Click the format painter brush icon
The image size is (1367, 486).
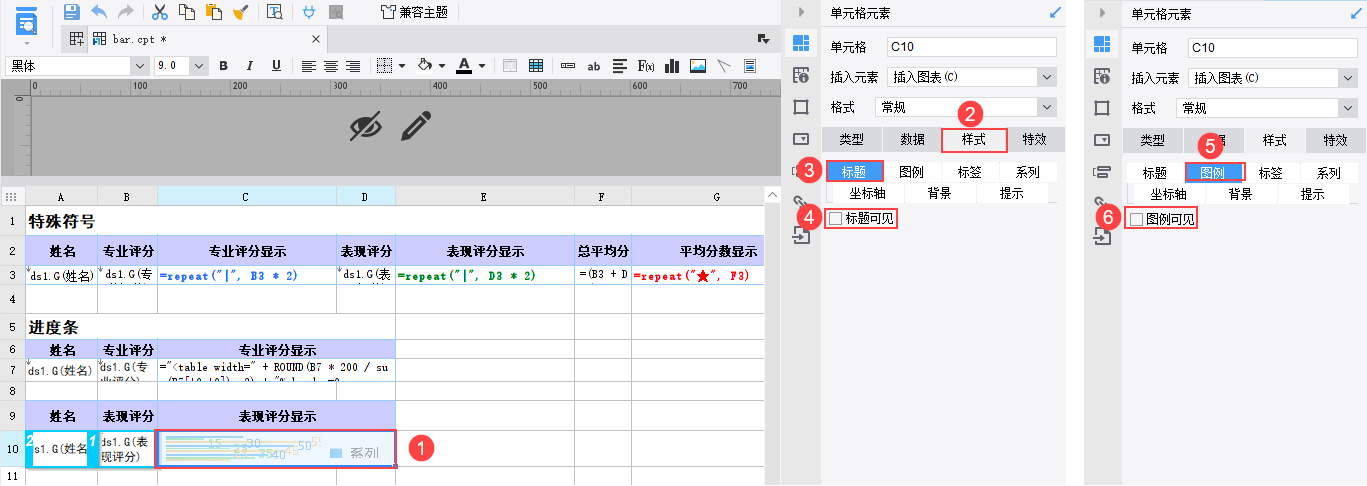coord(241,12)
